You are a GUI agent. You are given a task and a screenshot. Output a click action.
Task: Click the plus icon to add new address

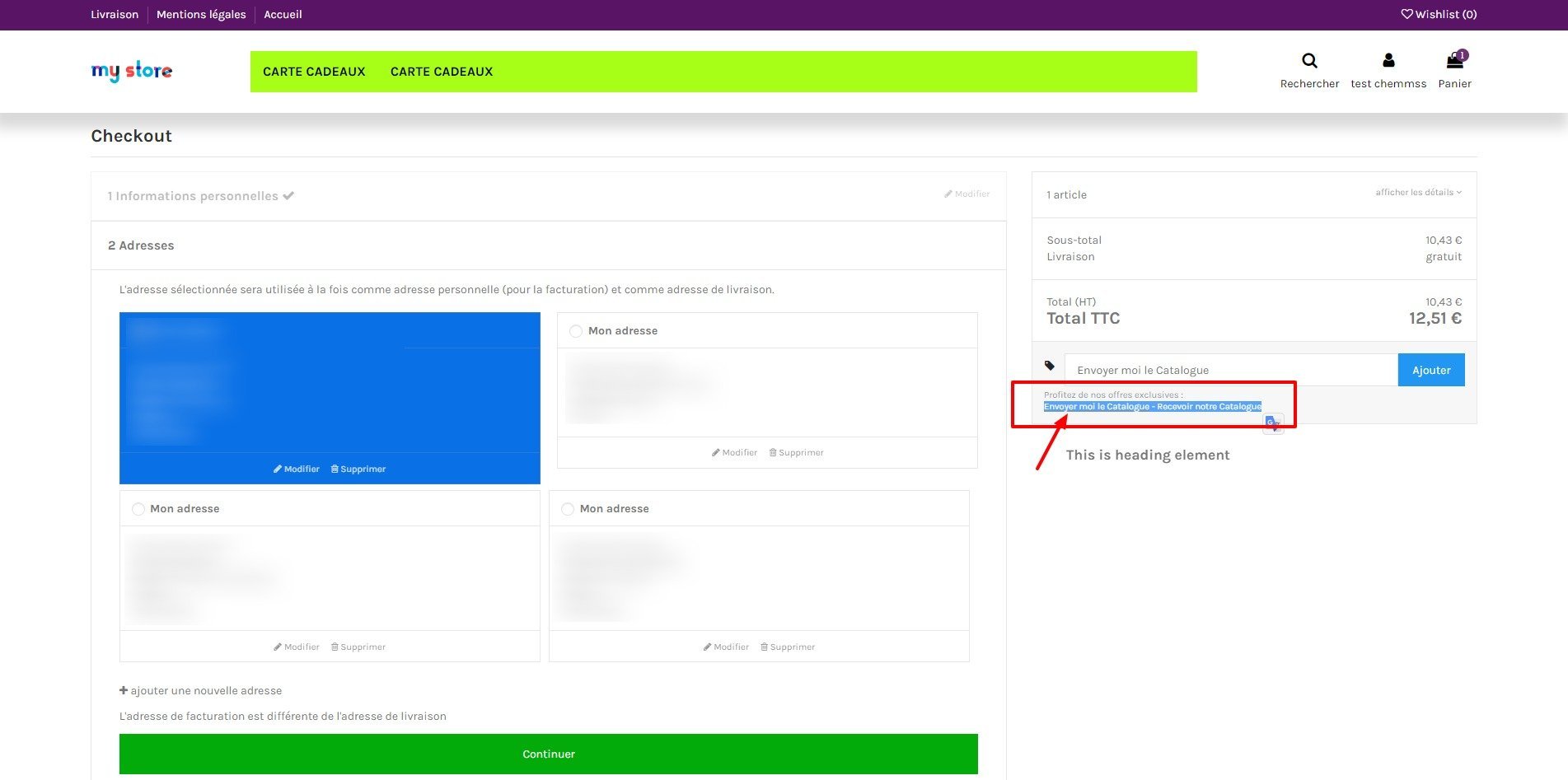[x=124, y=690]
